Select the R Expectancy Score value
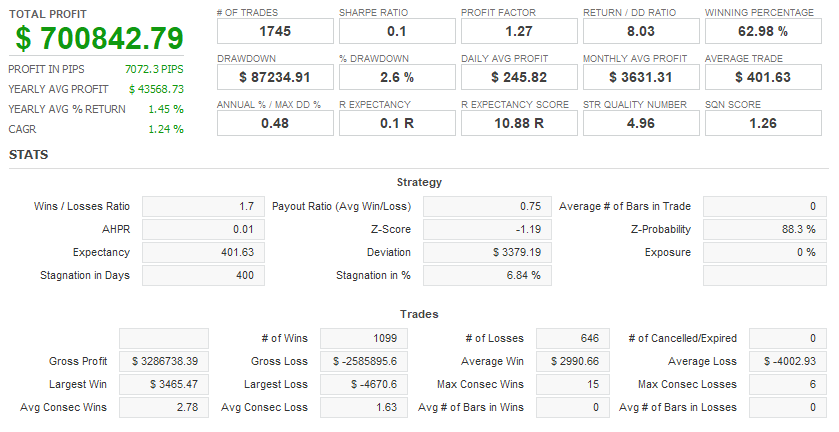The image size is (839, 432). click(x=519, y=123)
